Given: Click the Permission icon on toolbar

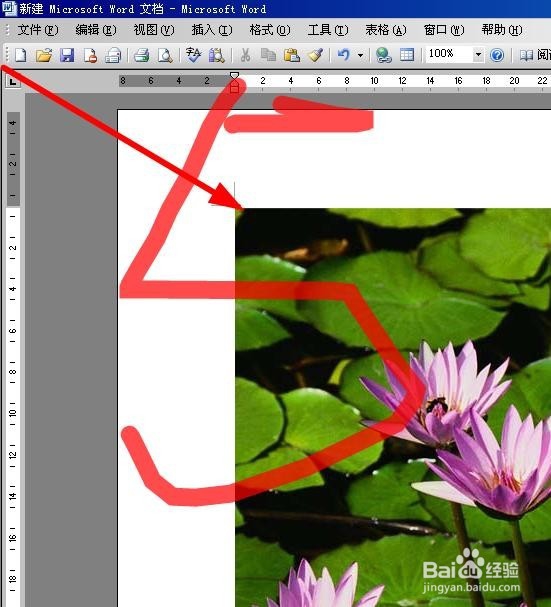Looking at the screenshot, I should point(90,55).
